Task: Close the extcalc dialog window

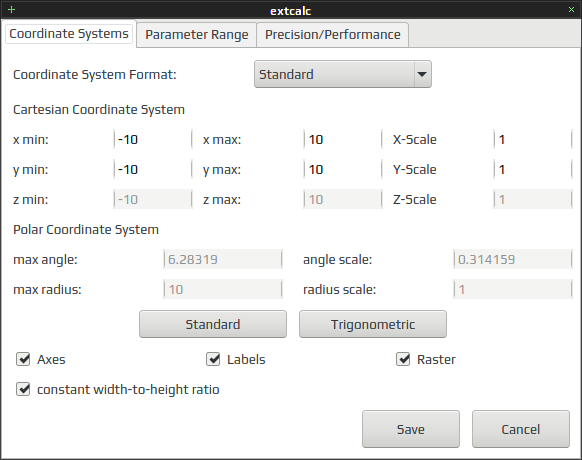Action: coord(571,10)
